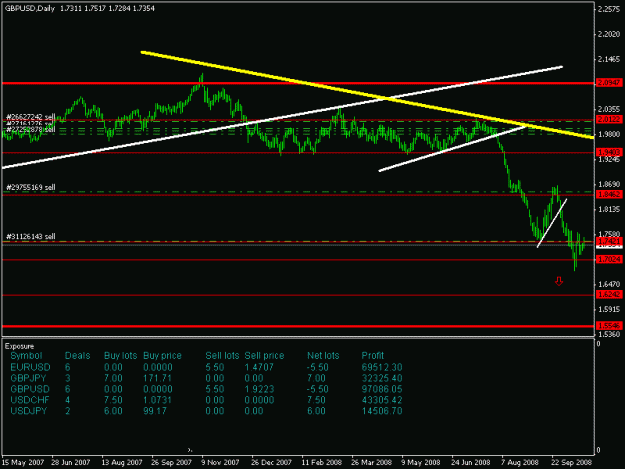This screenshot has width=625, height=469.
Task: Select the EURUSD row in Exposure
Action: pyautogui.click(x=206, y=367)
